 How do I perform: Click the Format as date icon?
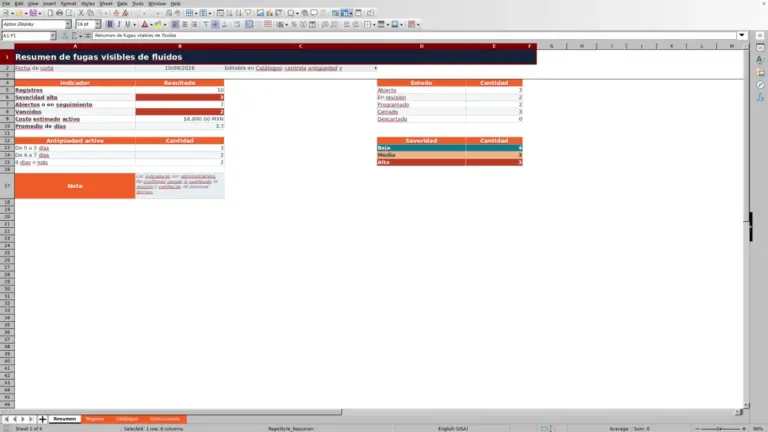point(312,24)
